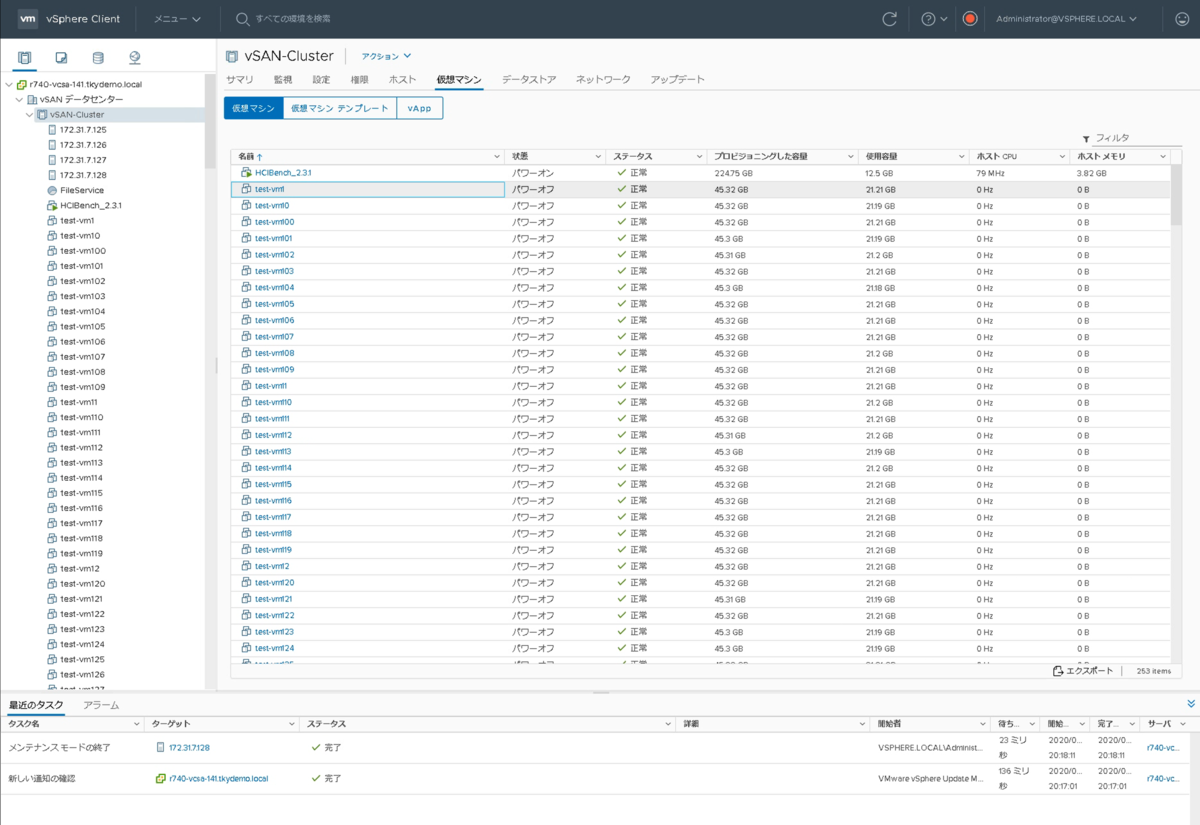Screen dimensions: 1200x825
Task: Collapse the vSAN-Cluster tree node
Action: 29,115
